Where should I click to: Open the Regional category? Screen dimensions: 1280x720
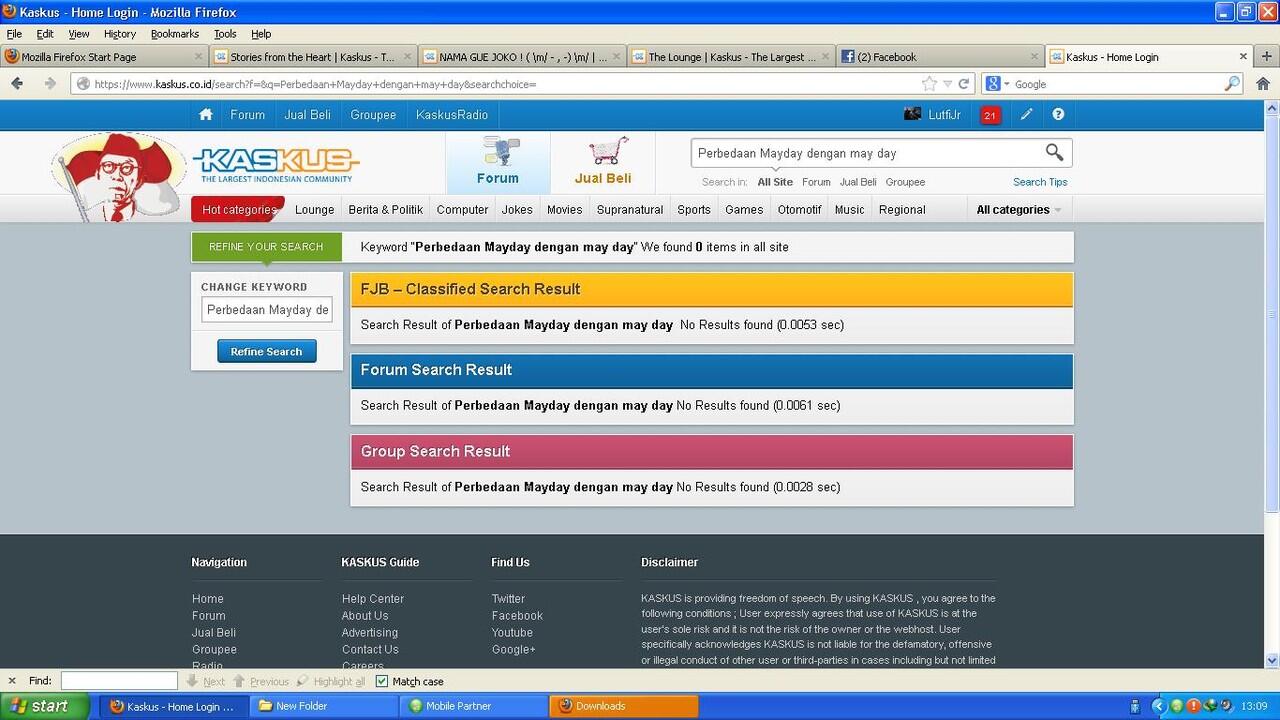pyautogui.click(x=902, y=210)
